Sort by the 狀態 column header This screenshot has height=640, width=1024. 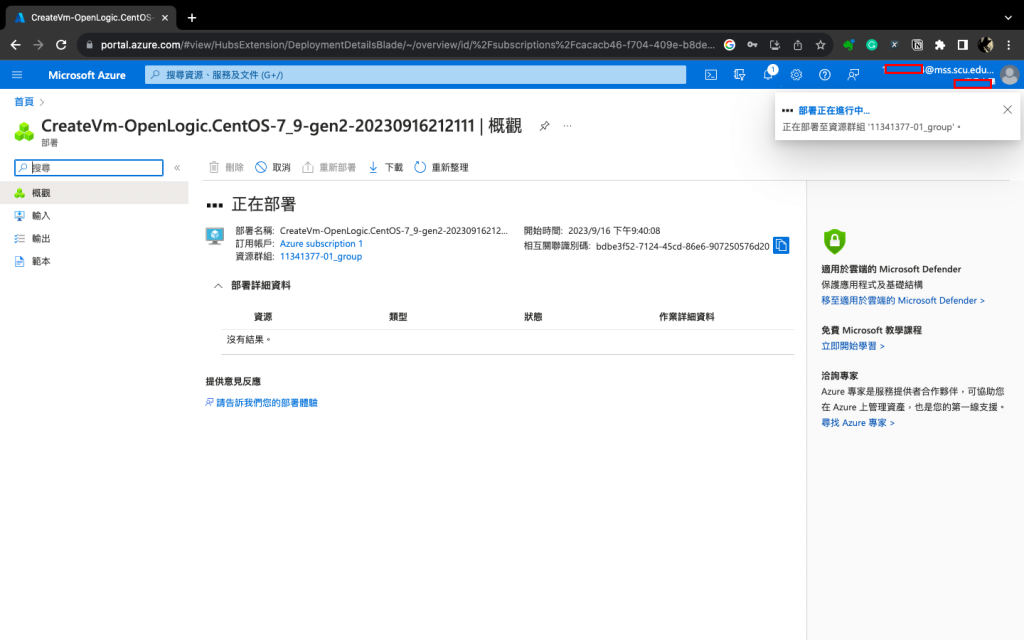click(x=533, y=317)
